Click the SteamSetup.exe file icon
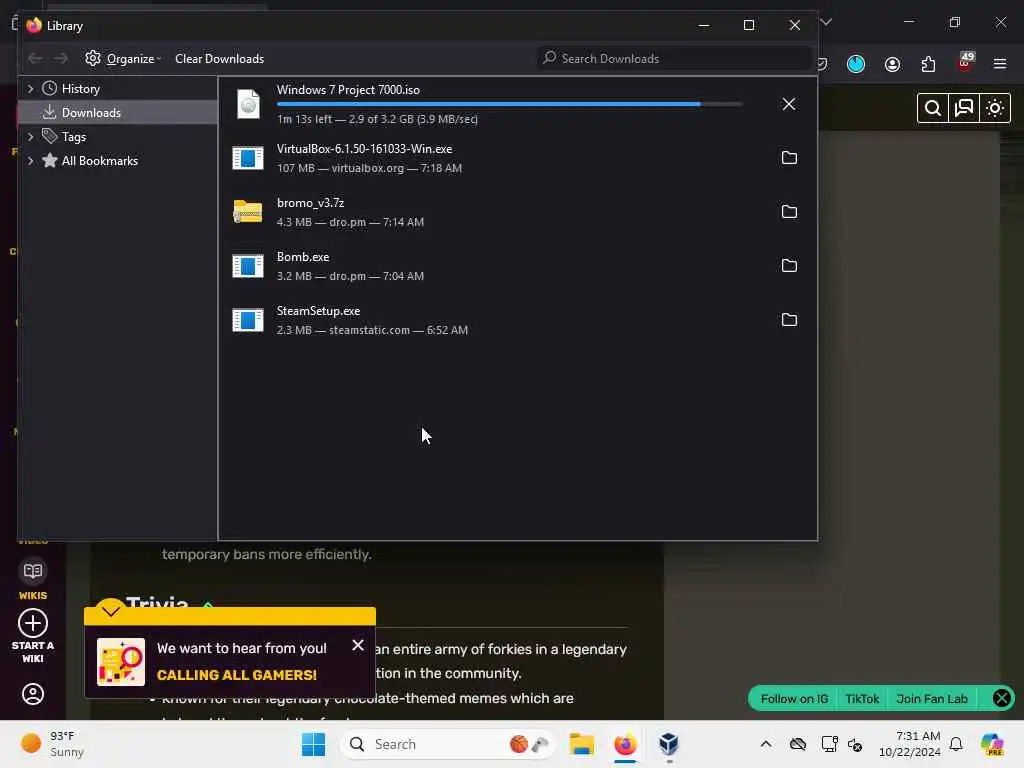The height and width of the screenshot is (768, 1024). pos(248,320)
